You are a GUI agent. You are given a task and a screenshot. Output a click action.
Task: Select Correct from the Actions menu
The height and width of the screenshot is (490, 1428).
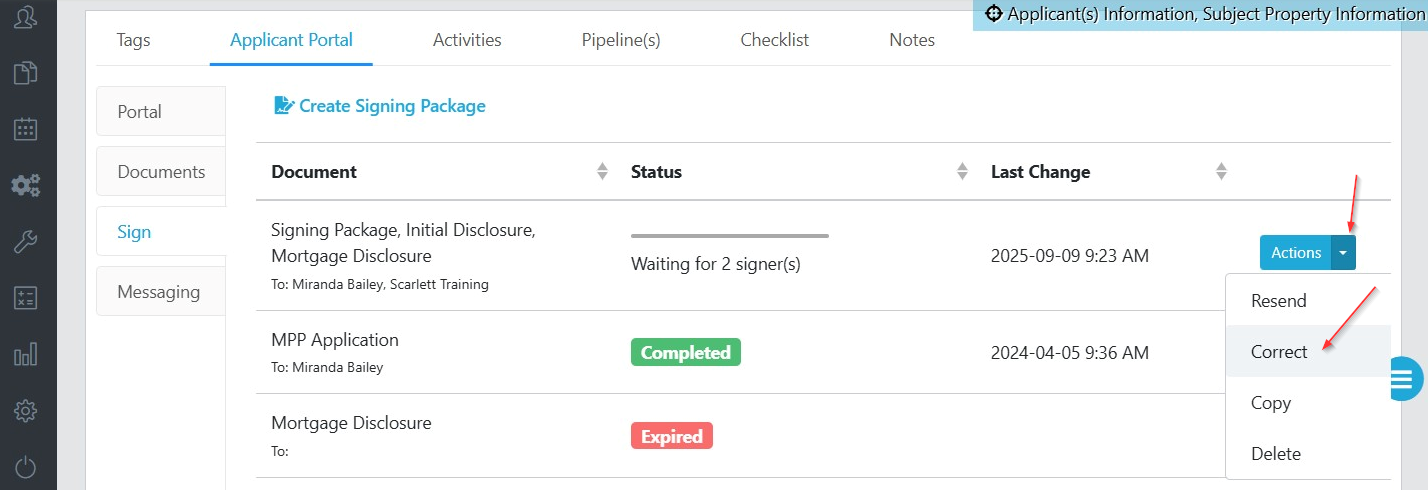[1279, 352]
